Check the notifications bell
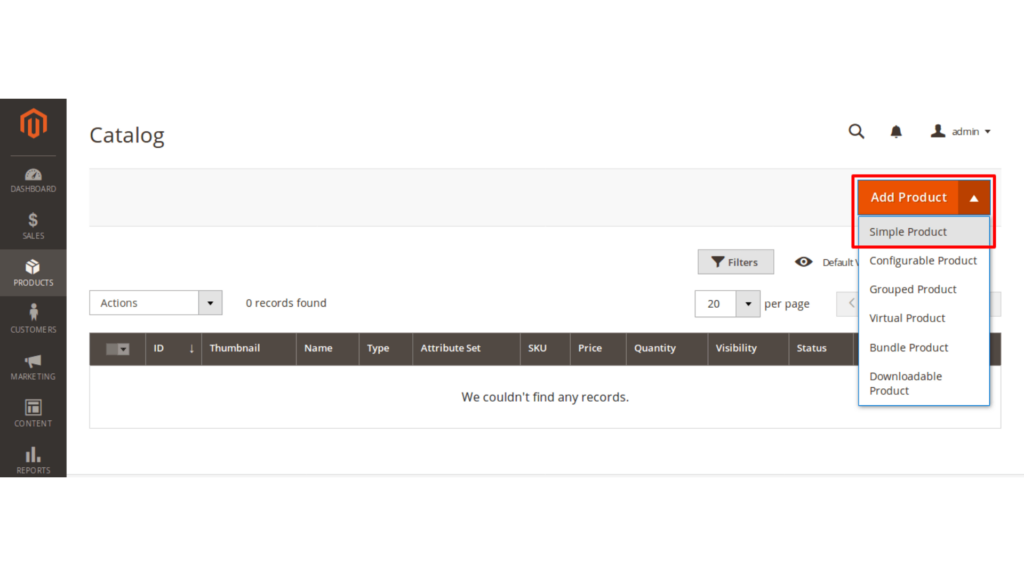The height and width of the screenshot is (576, 1024). [x=895, y=131]
